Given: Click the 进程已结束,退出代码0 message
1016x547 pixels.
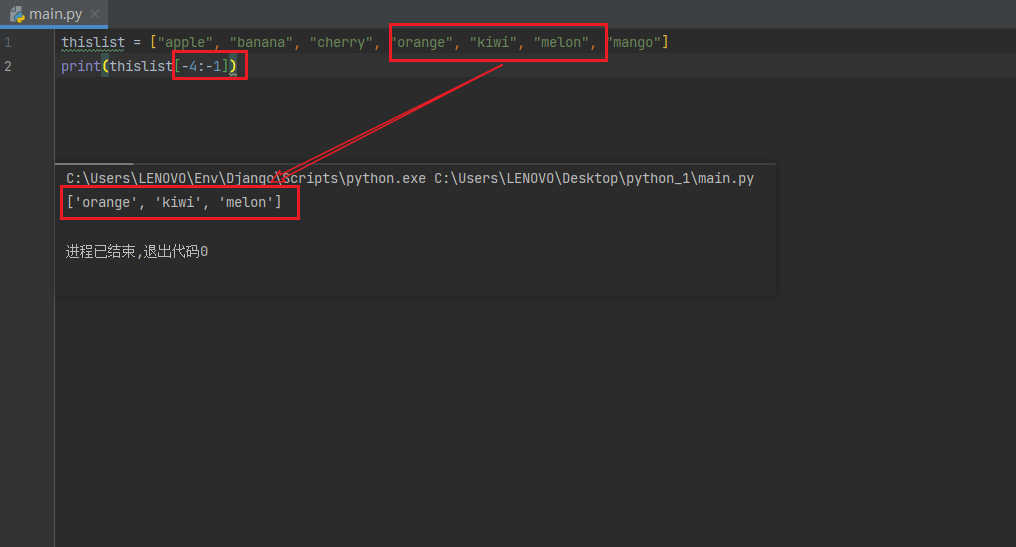Looking at the screenshot, I should (x=137, y=251).
